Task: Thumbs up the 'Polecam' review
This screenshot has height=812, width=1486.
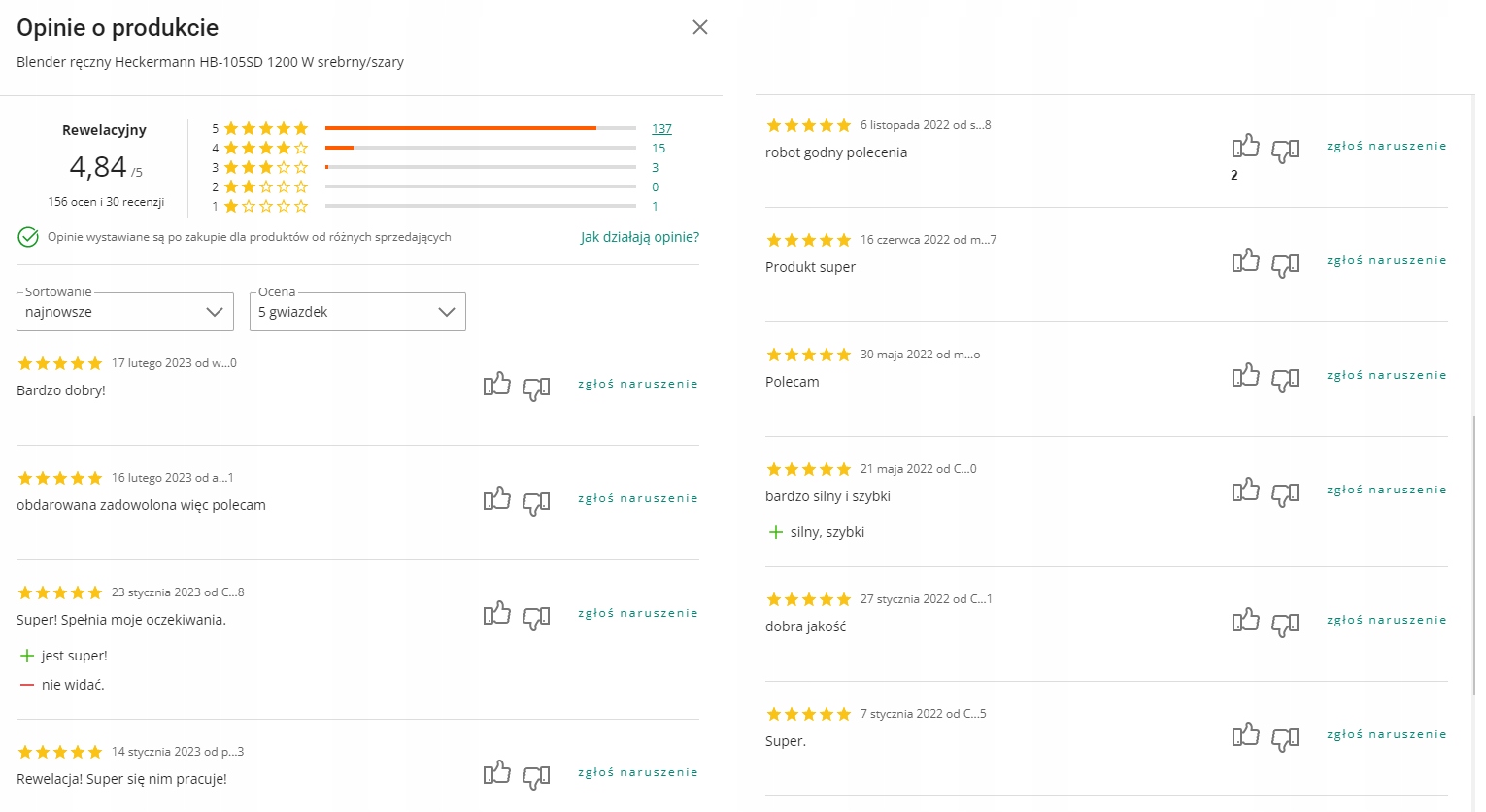Action: (1246, 376)
